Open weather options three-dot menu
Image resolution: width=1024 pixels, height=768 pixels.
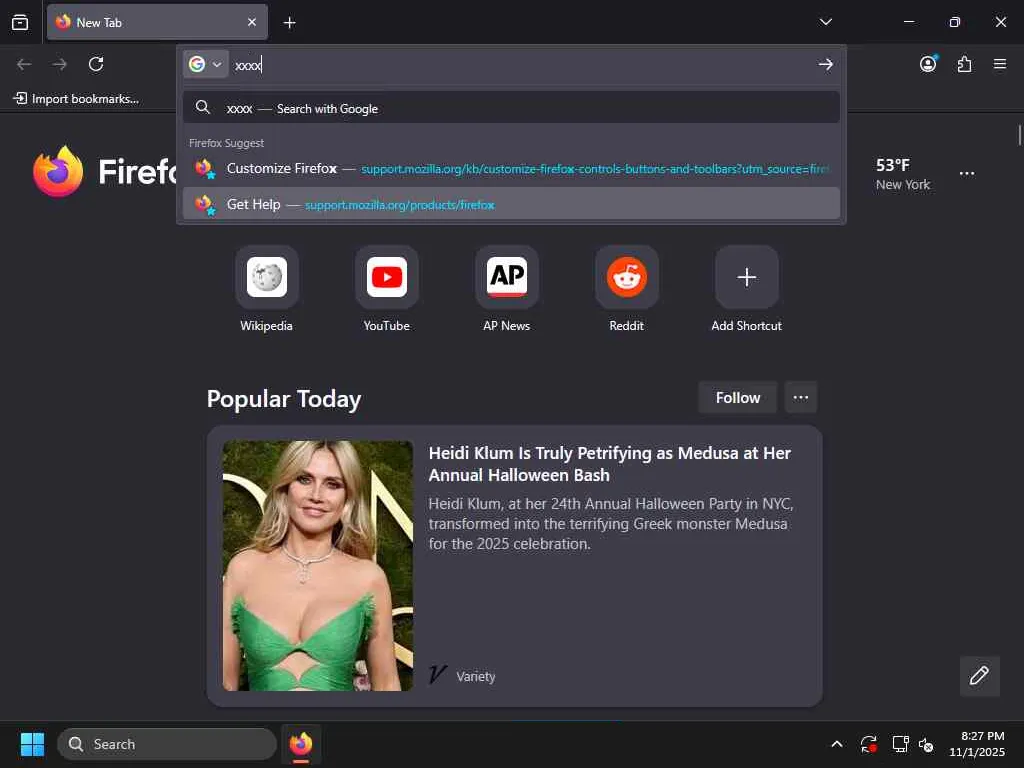point(967,174)
